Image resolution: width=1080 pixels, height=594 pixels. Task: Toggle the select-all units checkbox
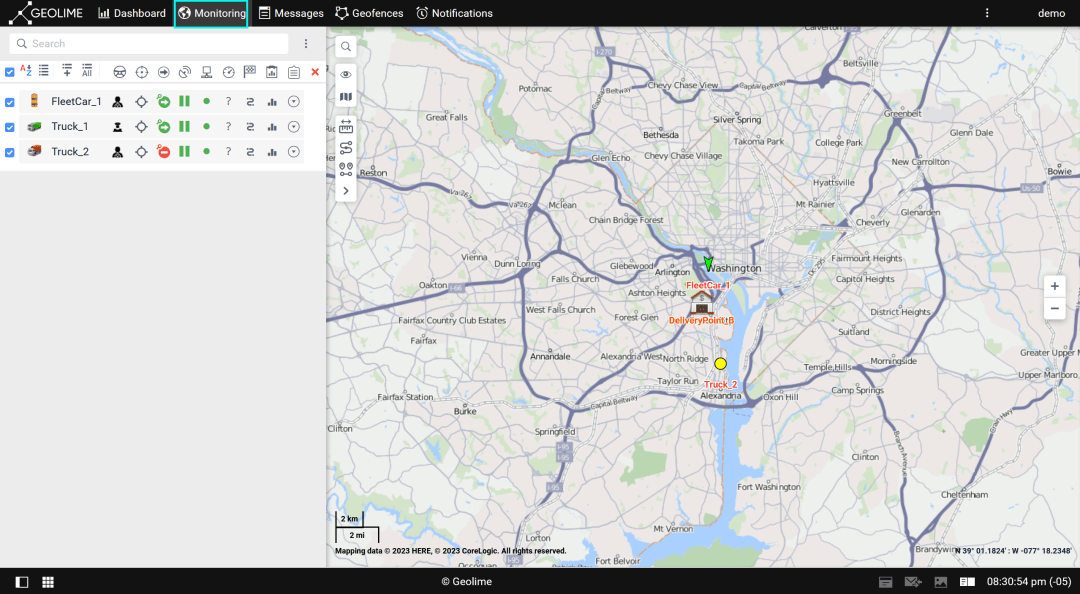10,72
